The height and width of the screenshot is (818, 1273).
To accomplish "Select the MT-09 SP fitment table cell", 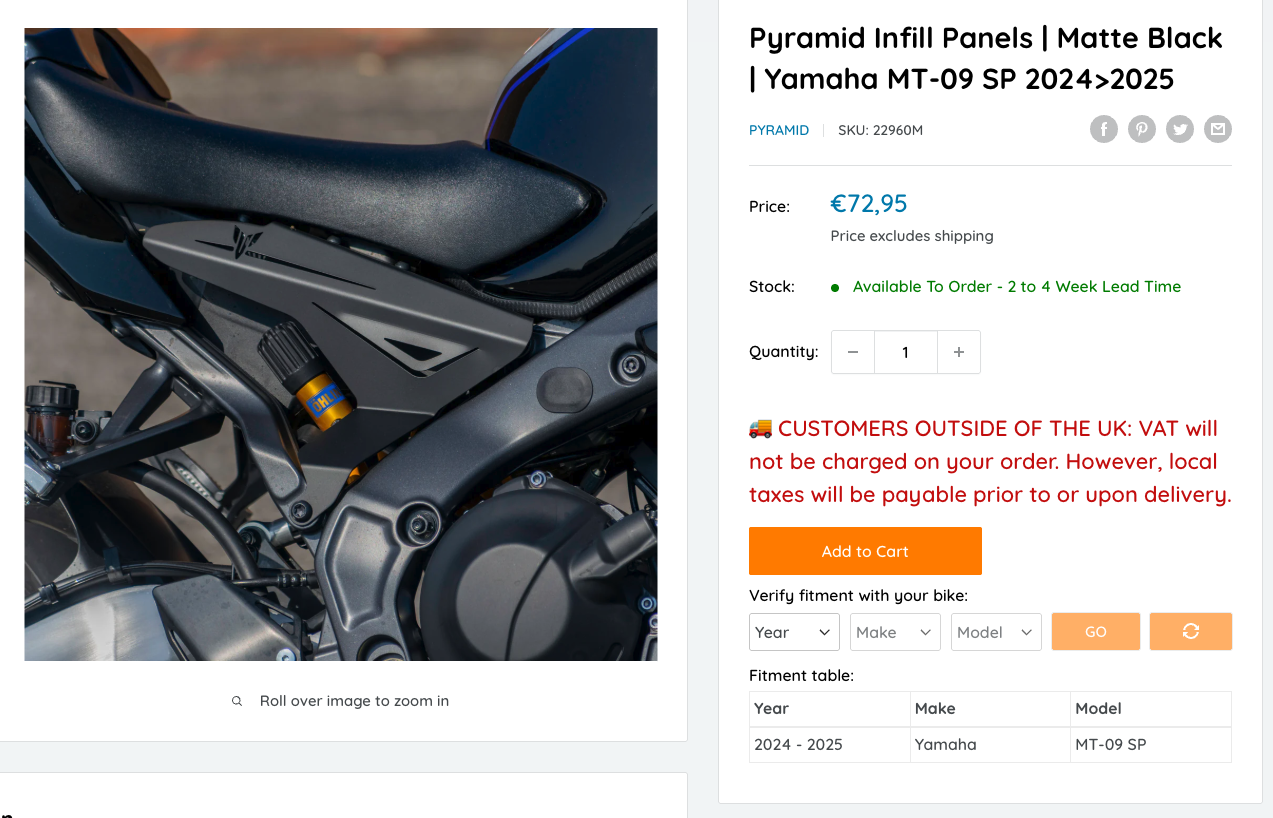I will pos(1110,744).
